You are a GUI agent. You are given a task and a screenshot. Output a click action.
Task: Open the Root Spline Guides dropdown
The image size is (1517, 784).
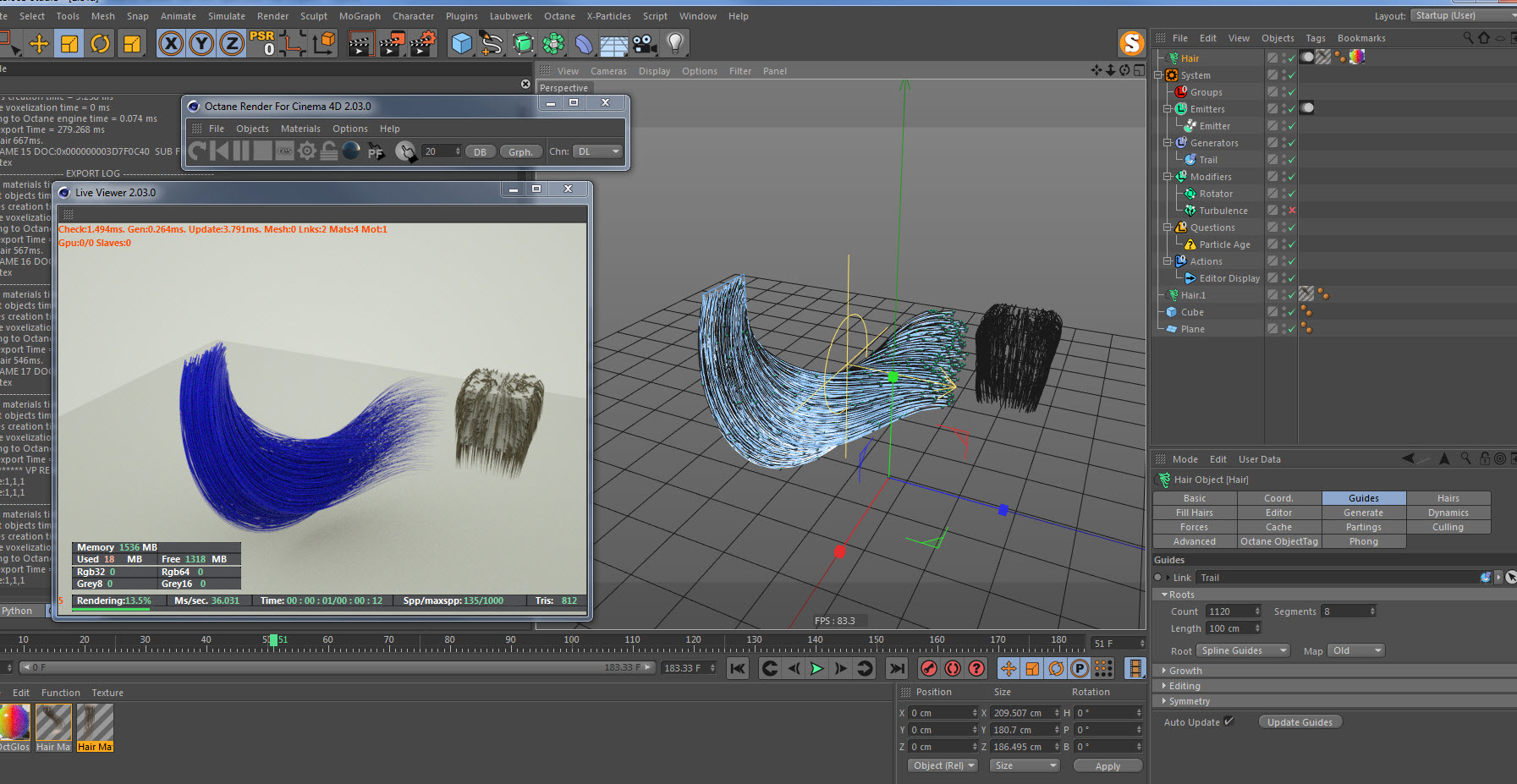tap(1242, 650)
